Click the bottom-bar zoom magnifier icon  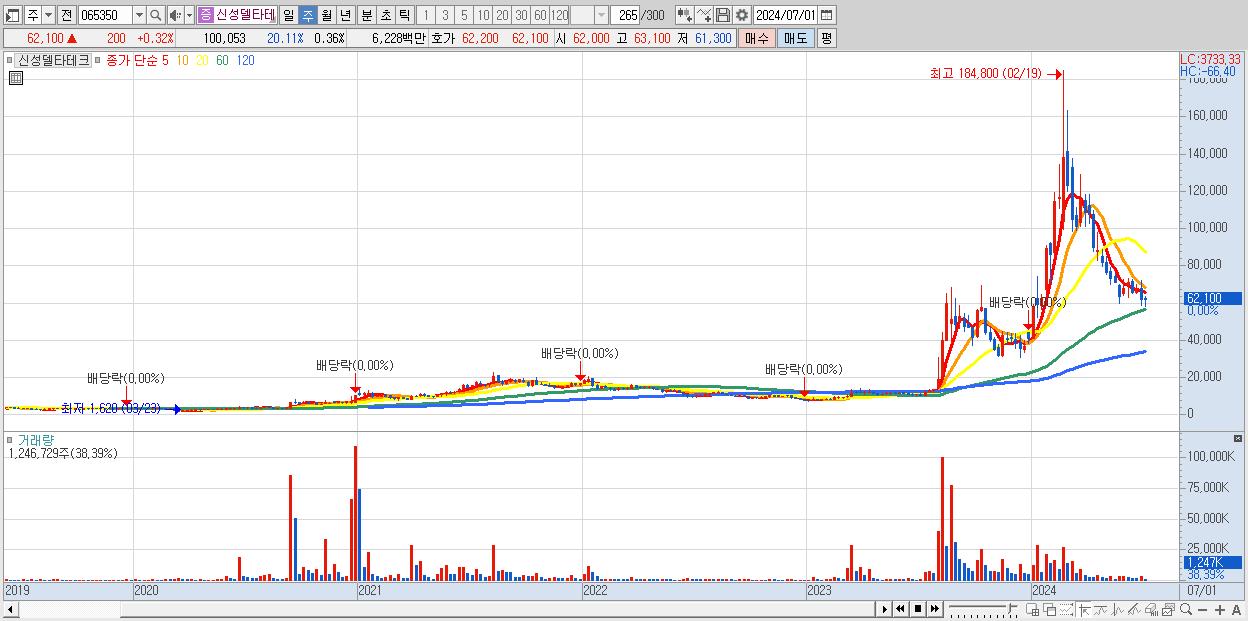click(1186, 609)
